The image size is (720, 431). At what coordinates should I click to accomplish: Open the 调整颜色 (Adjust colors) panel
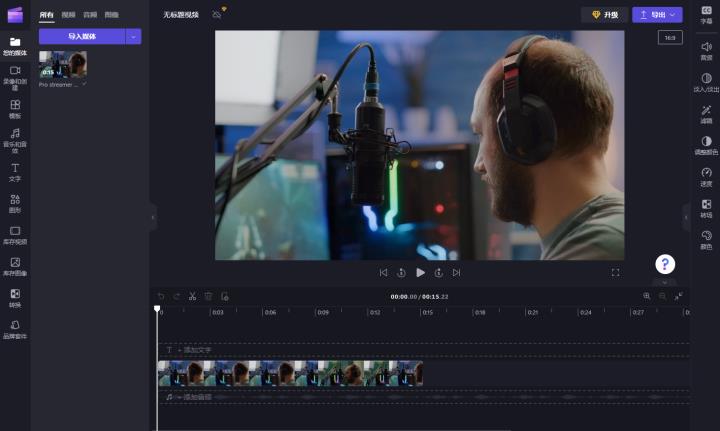click(x=706, y=145)
